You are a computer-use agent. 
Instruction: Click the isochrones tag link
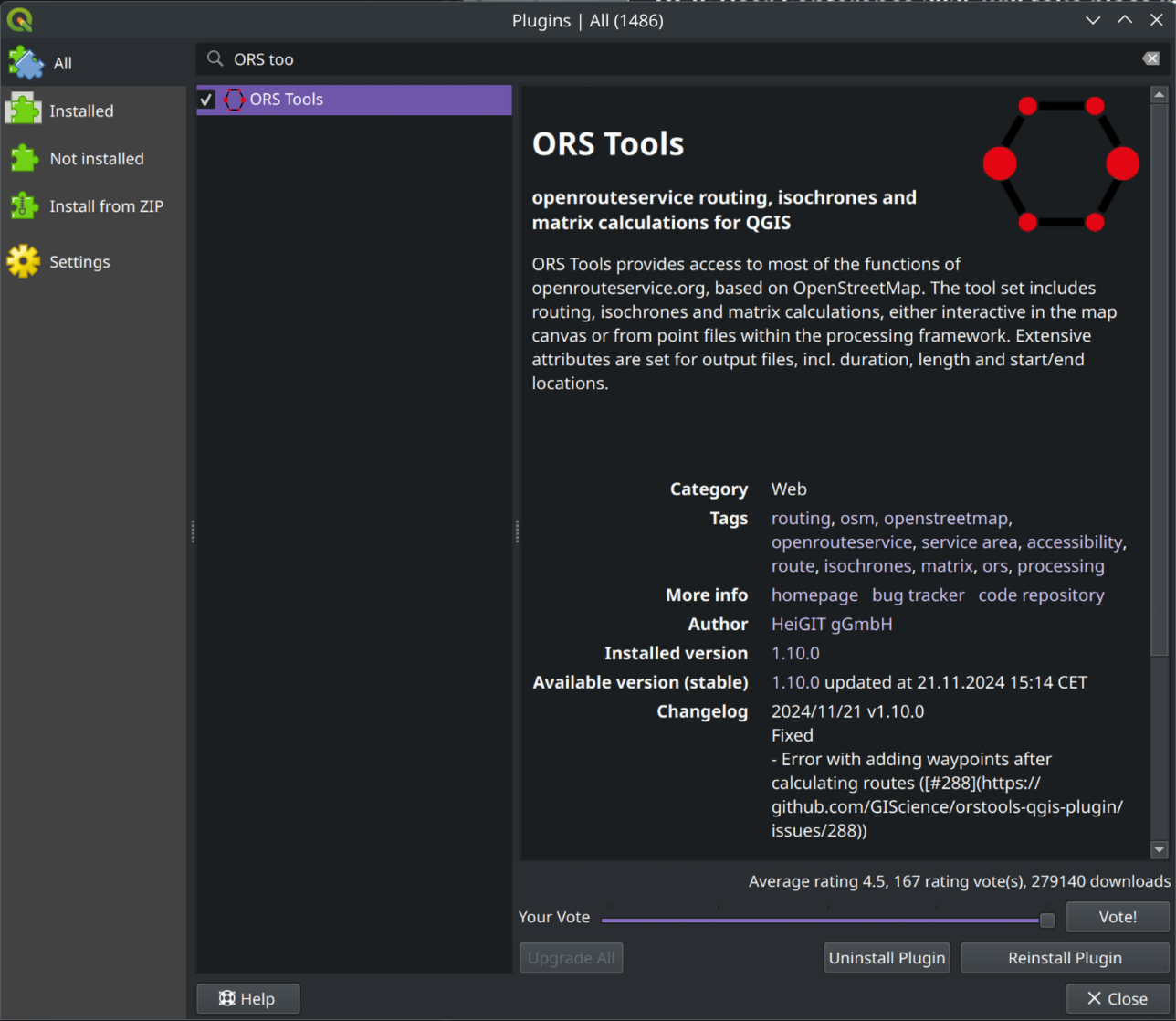pos(867,566)
